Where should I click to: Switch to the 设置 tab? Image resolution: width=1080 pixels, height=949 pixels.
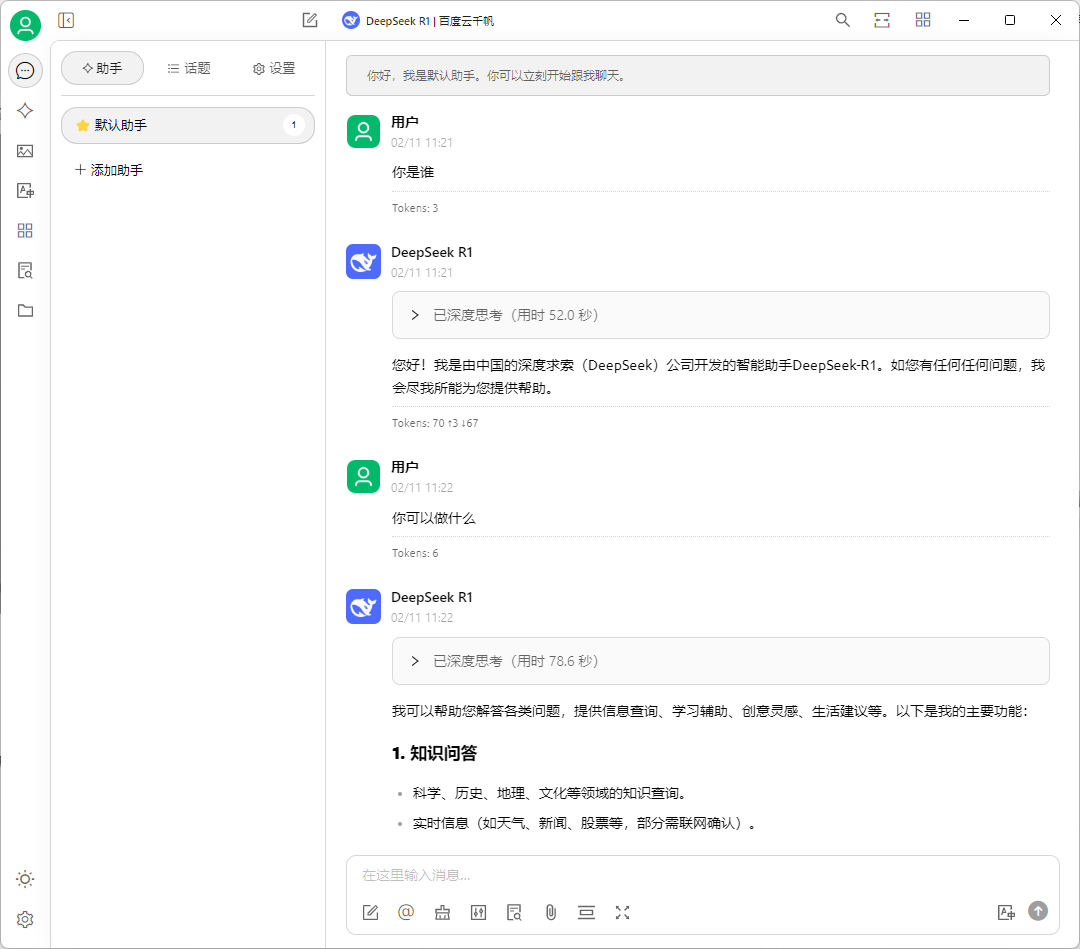(x=273, y=68)
